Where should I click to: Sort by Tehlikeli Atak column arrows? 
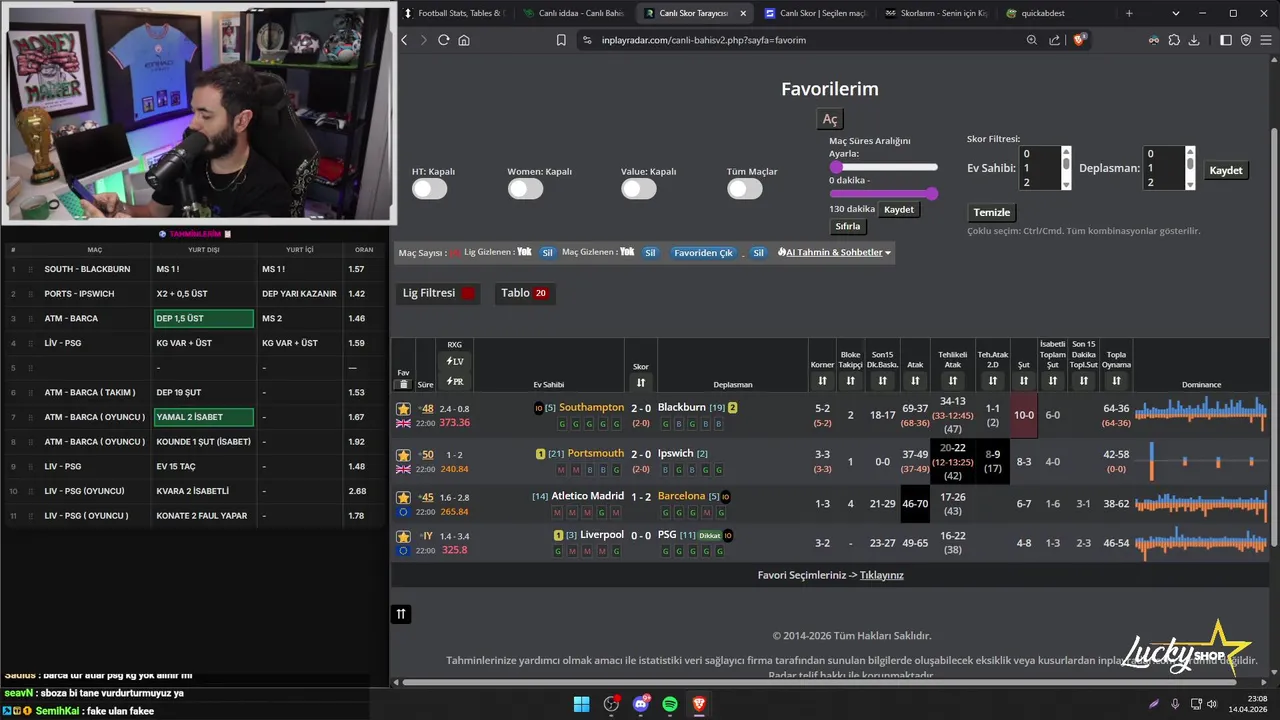952,381
